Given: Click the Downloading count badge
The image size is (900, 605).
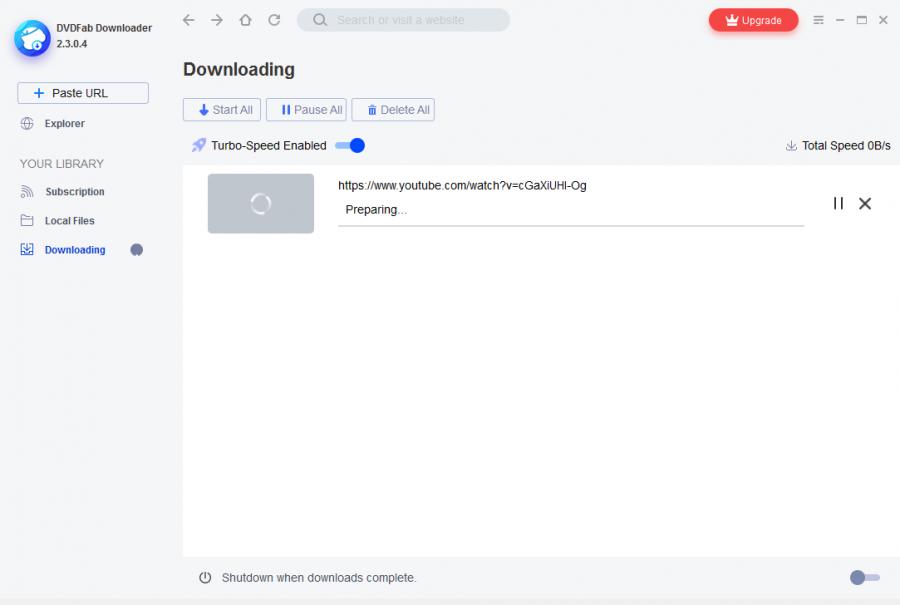Looking at the screenshot, I should tap(137, 250).
